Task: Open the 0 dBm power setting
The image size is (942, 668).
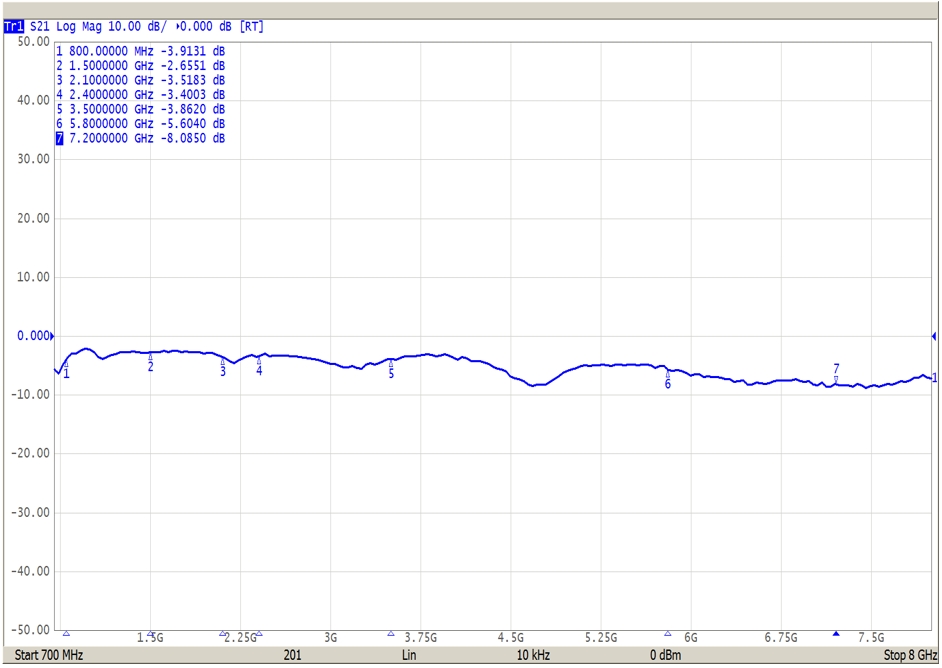Action: click(665, 656)
